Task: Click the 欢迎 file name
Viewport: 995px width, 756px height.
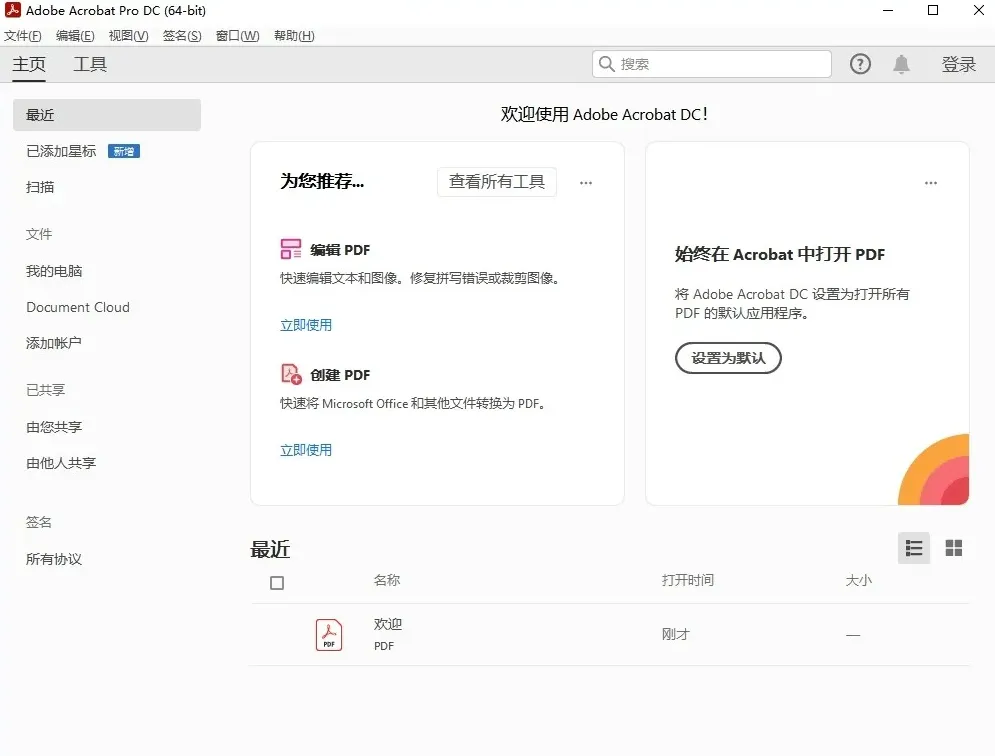Action: [388, 624]
